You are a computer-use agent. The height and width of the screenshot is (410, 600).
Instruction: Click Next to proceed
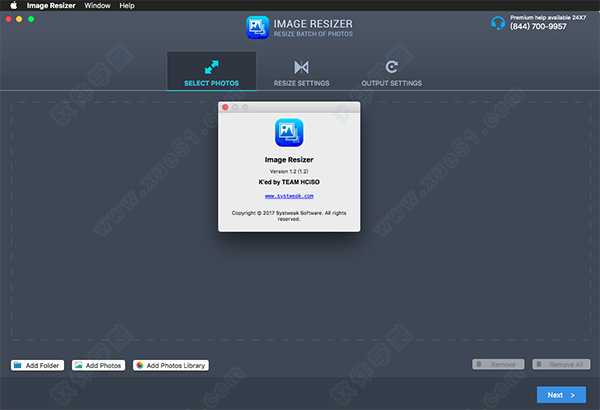tap(561, 395)
